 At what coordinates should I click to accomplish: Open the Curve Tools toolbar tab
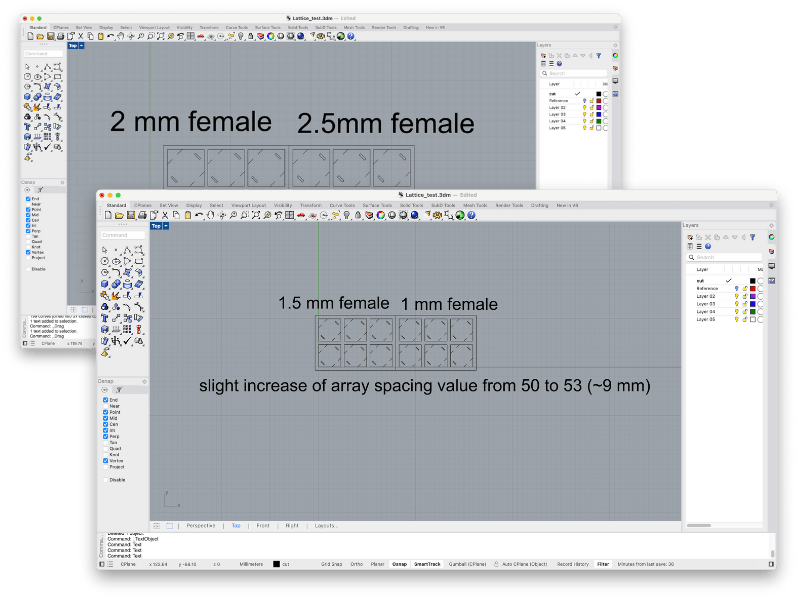(342, 205)
